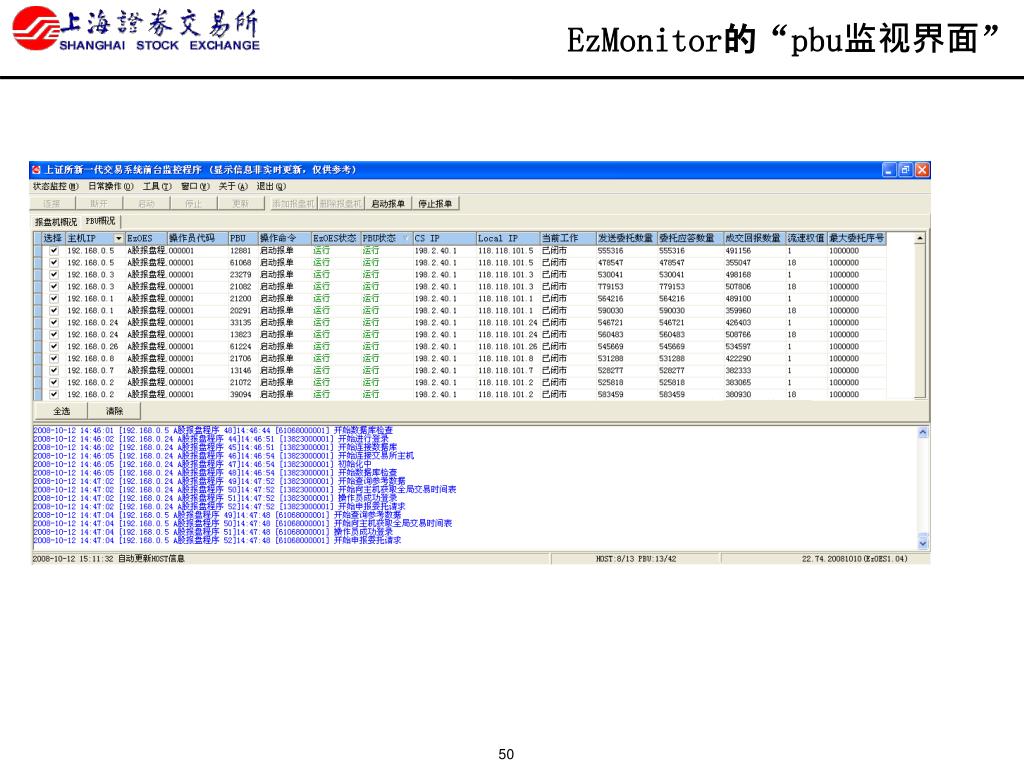Click the greyed 停止 toolbar button
Screen dimensions: 1024x768
click(193, 204)
